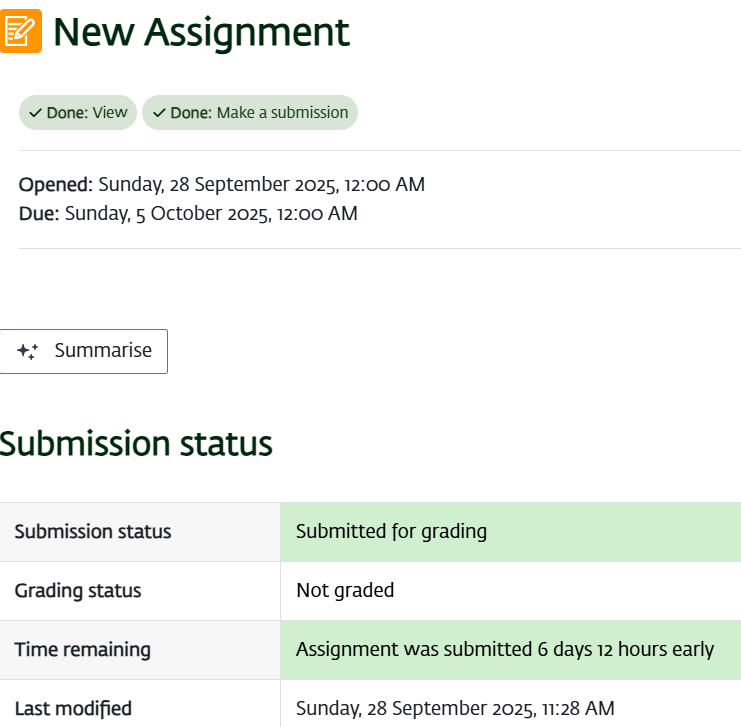Click the orange assignment icon
Image resolution: width=741 pixels, height=727 pixels.
[x=20, y=30]
